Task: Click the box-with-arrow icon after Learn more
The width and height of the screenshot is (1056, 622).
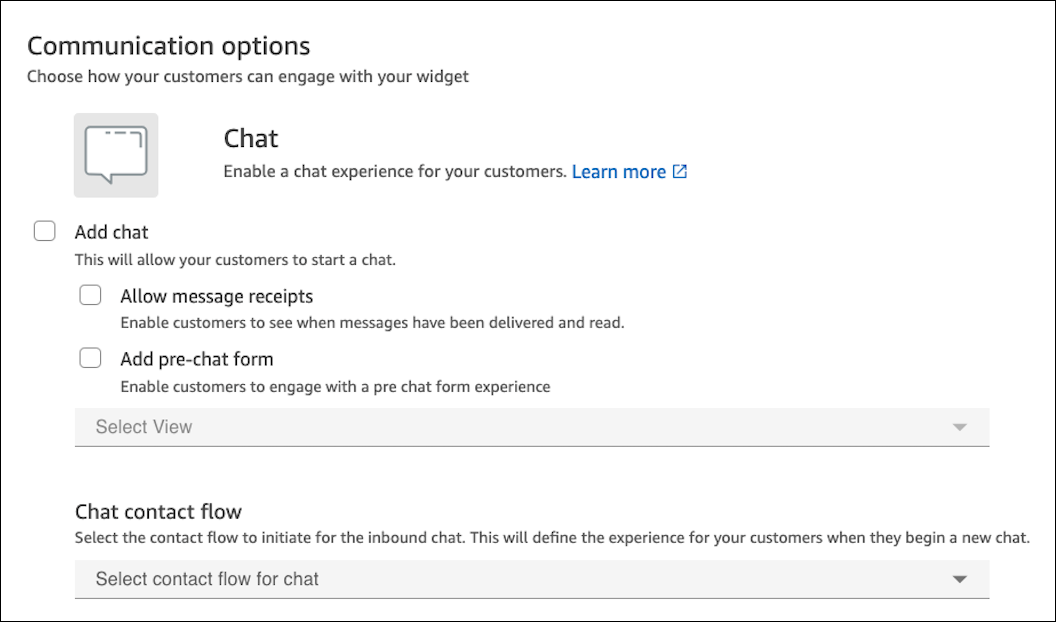Action: (x=679, y=171)
